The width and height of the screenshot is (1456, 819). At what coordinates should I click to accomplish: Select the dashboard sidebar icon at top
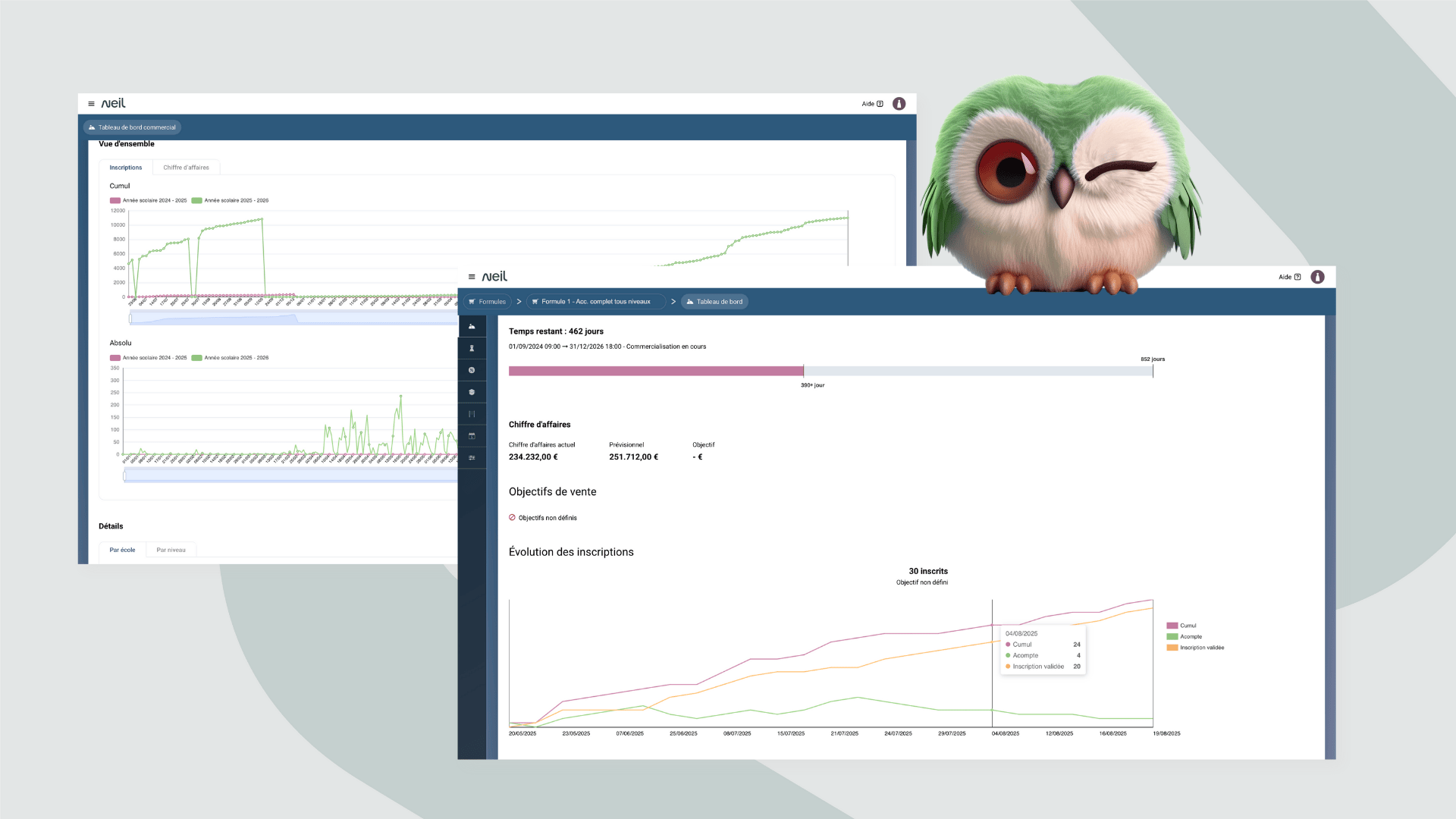coord(472,326)
